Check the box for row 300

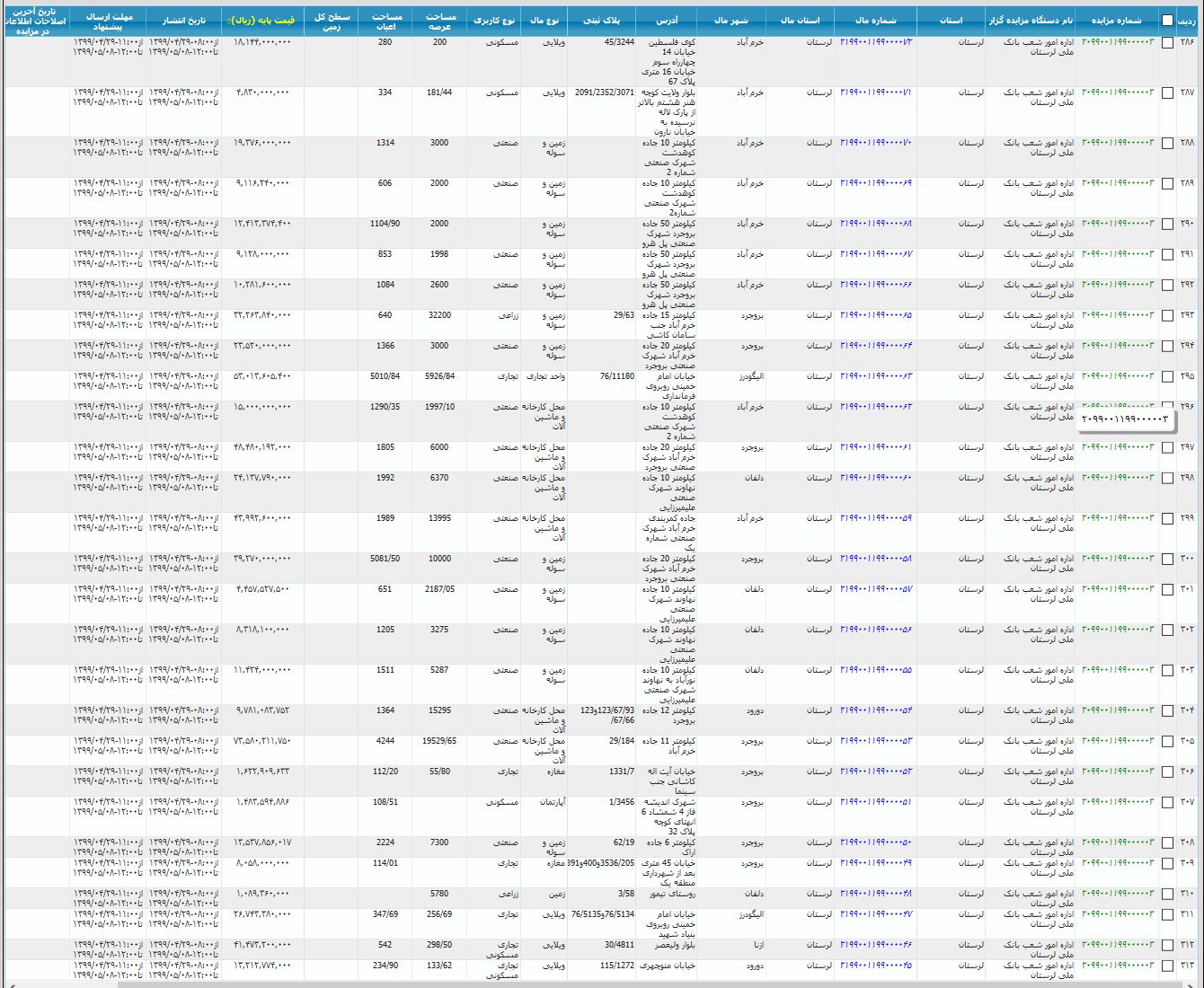tap(1167, 560)
